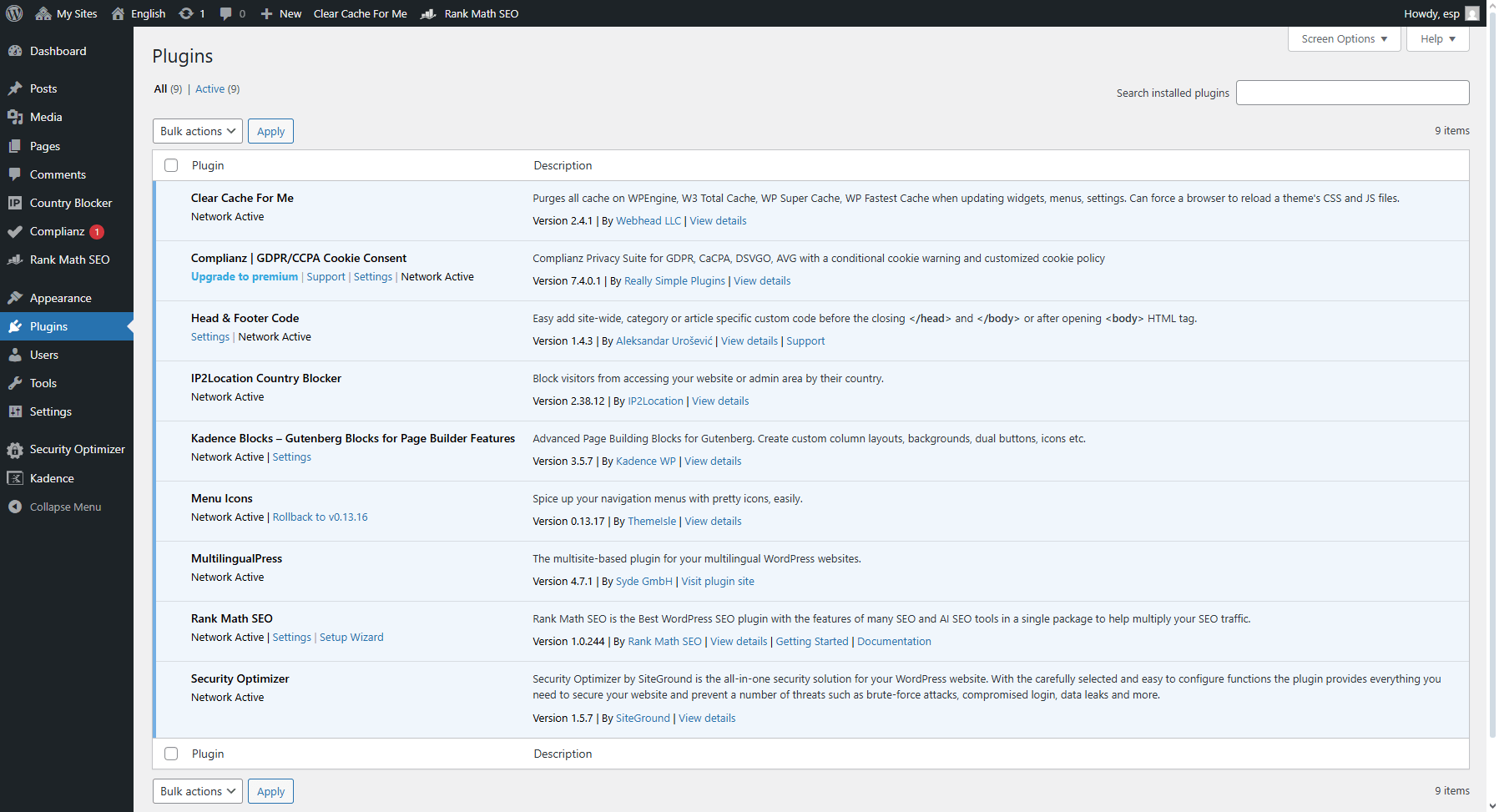Show All (9) plugins filter
1499x812 pixels.
pyautogui.click(x=168, y=89)
